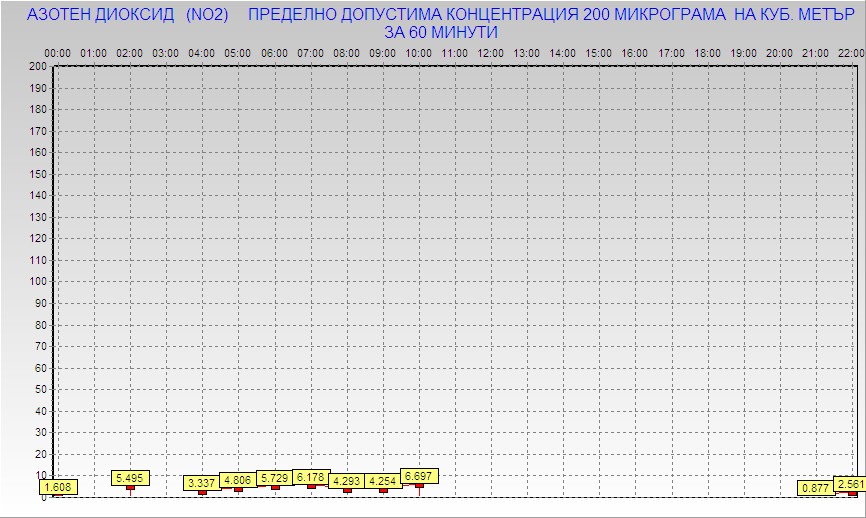Image resolution: width=866 pixels, height=518 pixels.
Task: Select the 00:00 time axis label
Action: [x=58, y=53]
